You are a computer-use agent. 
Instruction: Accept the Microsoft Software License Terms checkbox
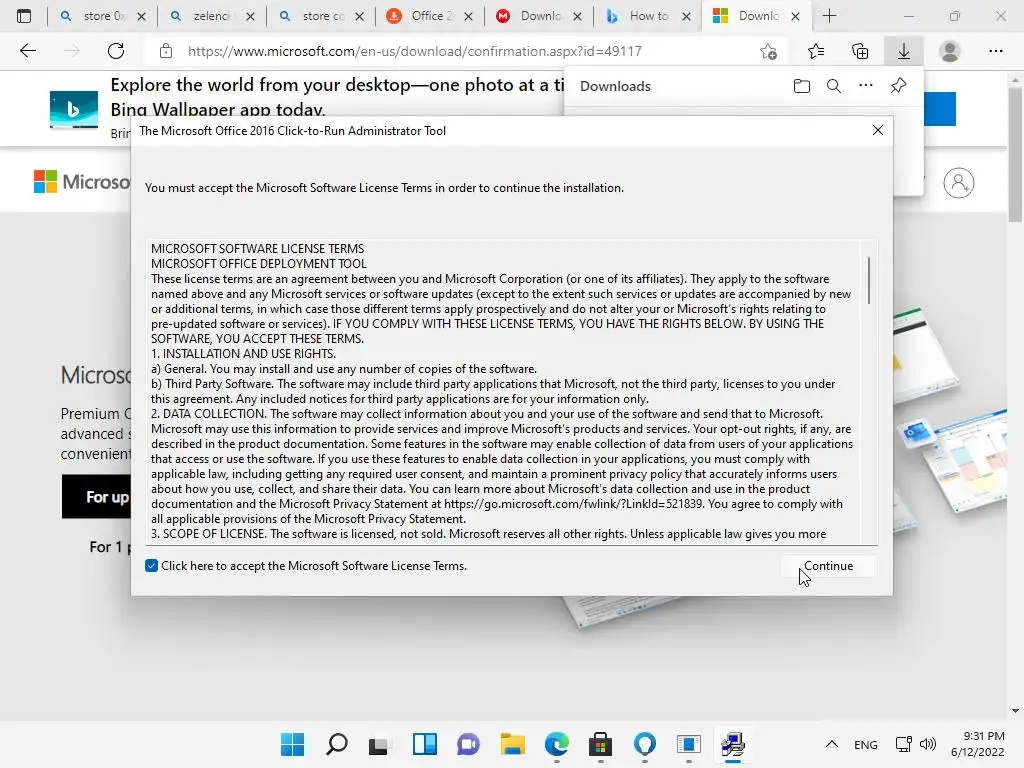152,566
